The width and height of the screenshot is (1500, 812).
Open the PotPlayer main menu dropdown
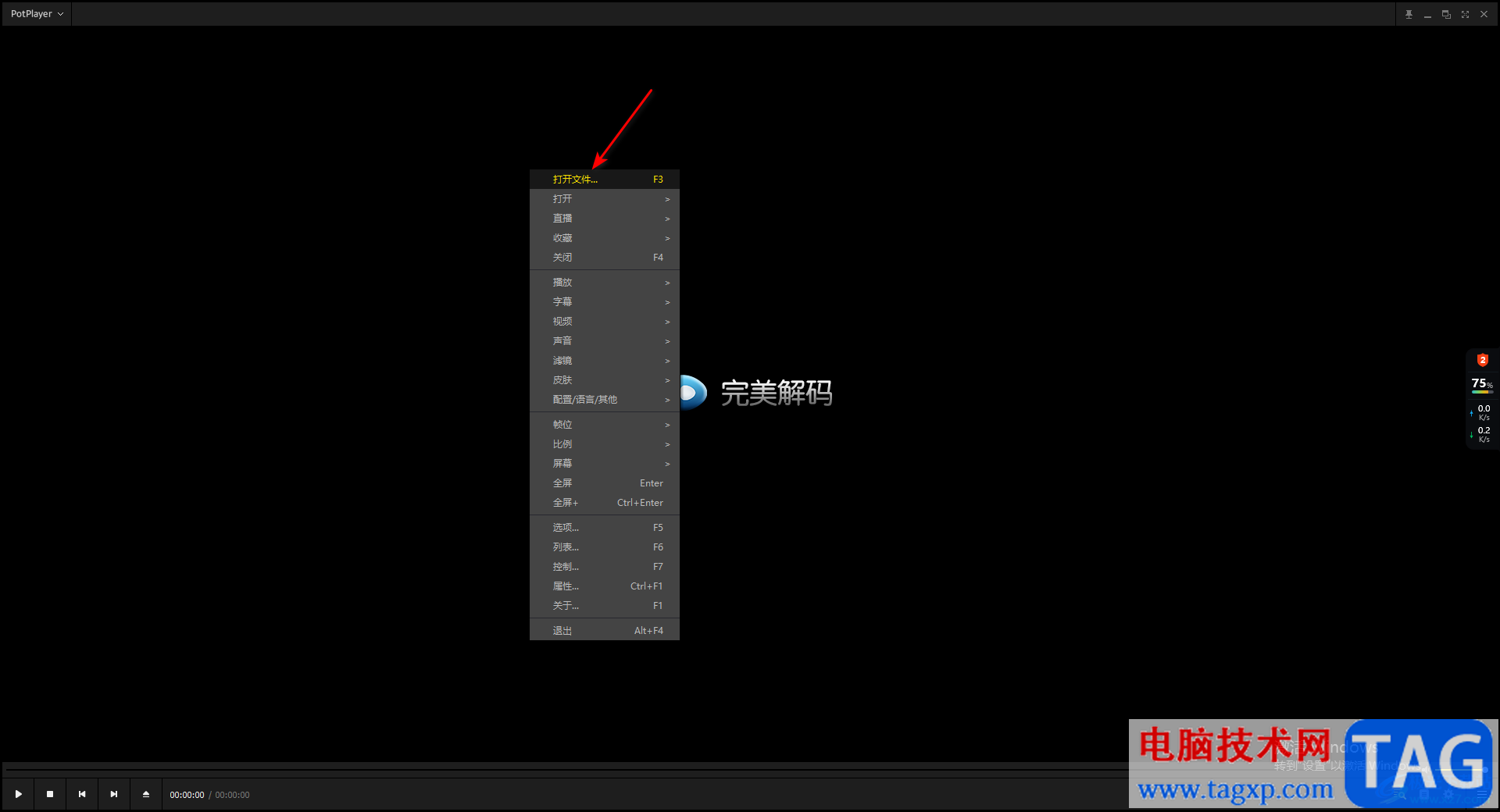(x=37, y=14)
